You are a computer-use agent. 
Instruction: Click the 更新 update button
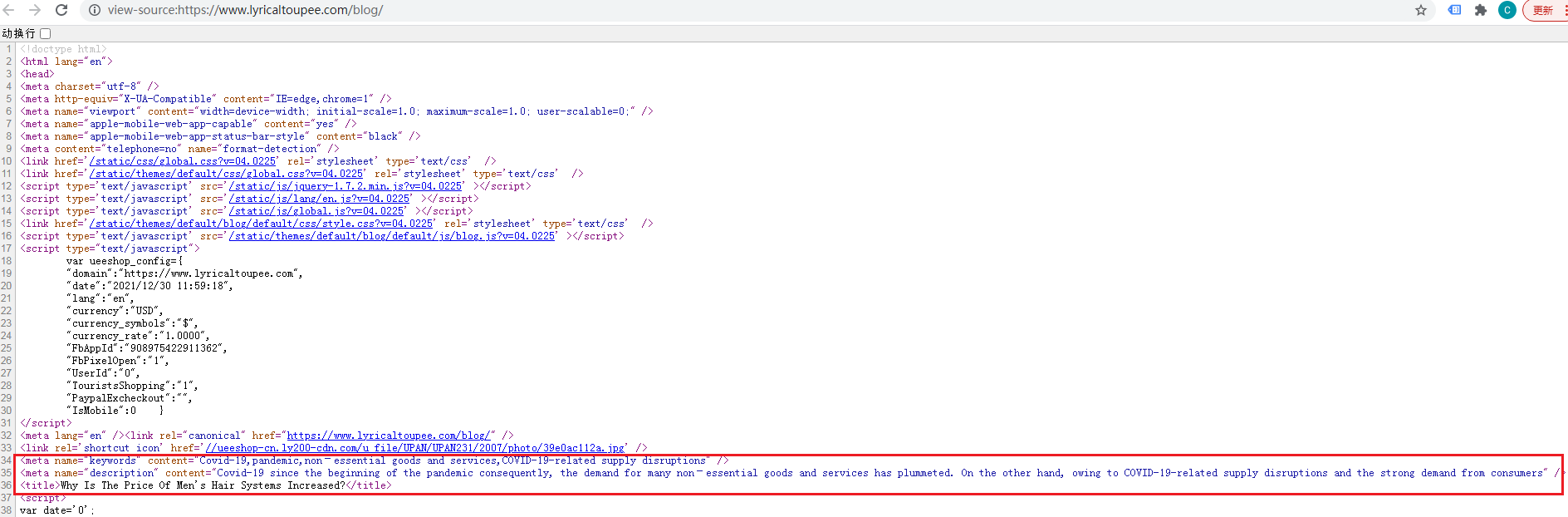click(x=1544, y=10)
